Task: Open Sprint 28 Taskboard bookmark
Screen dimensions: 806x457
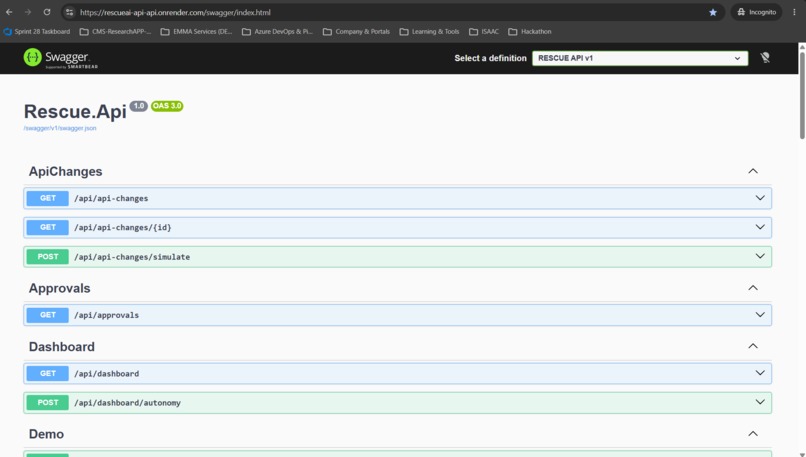Action: pyautogui.click(x=37, y=31)
